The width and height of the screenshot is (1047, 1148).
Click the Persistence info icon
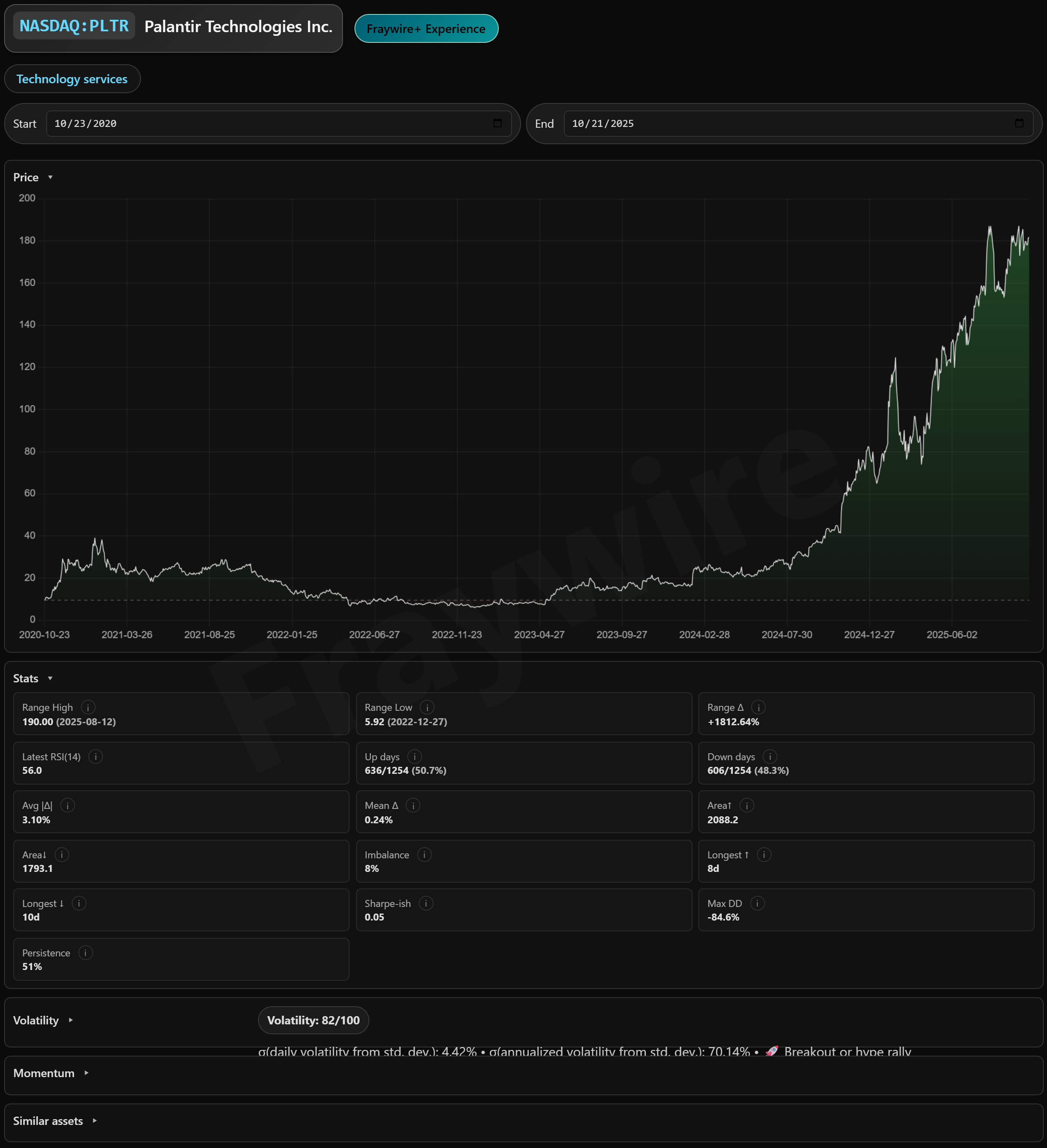tap(85, 953)
